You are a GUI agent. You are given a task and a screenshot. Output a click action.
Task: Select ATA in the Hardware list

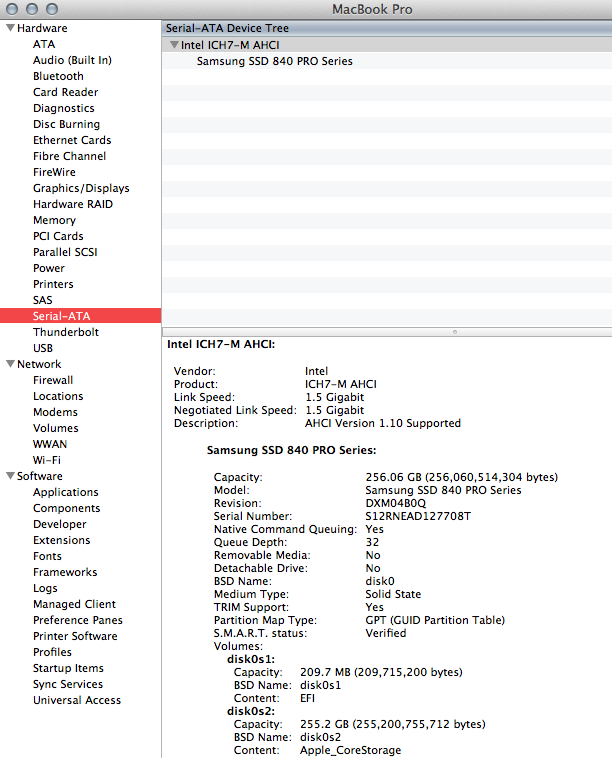click(x=44, y=44)
